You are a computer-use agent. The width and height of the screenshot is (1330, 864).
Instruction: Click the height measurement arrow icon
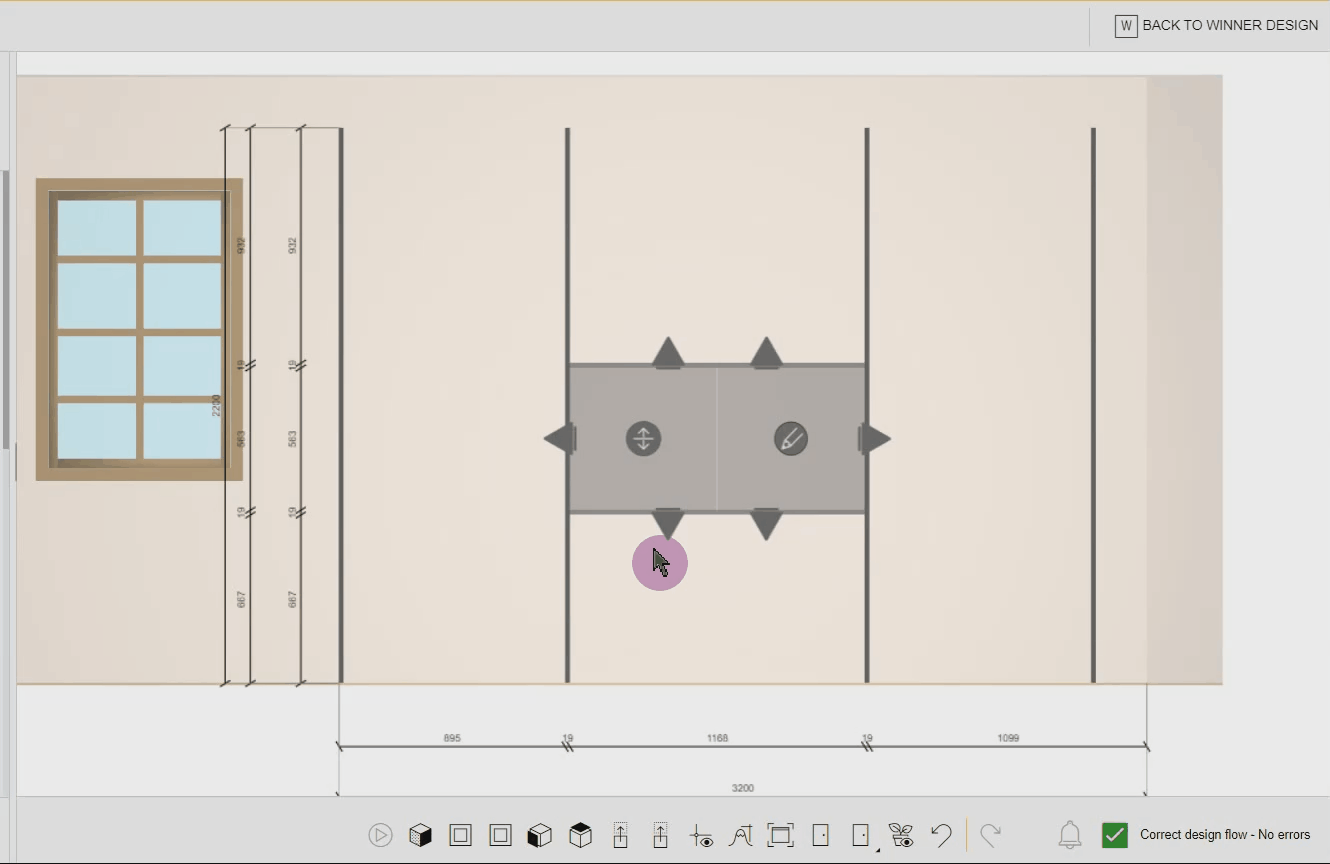click(x=620, y=835)
